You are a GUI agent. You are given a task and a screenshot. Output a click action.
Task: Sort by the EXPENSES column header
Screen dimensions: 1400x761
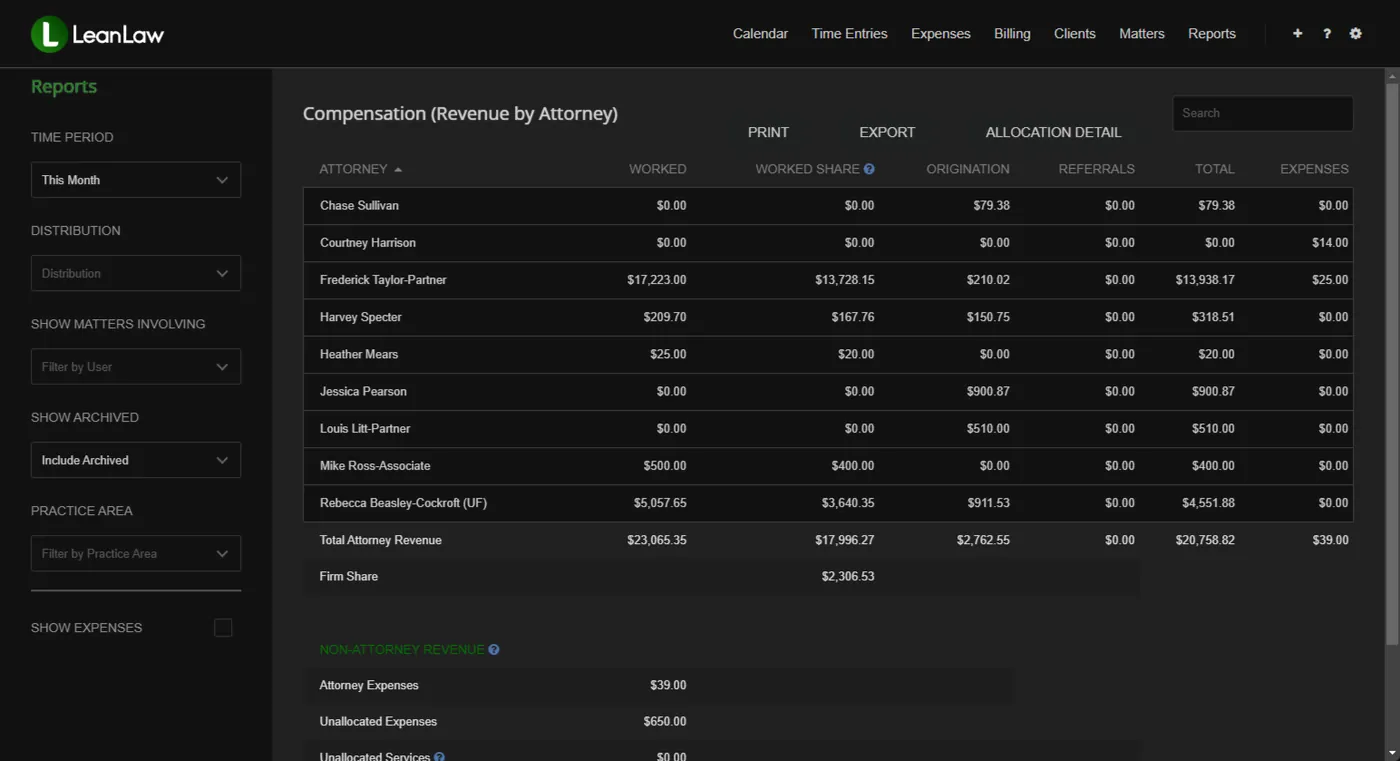point(1314,169)
